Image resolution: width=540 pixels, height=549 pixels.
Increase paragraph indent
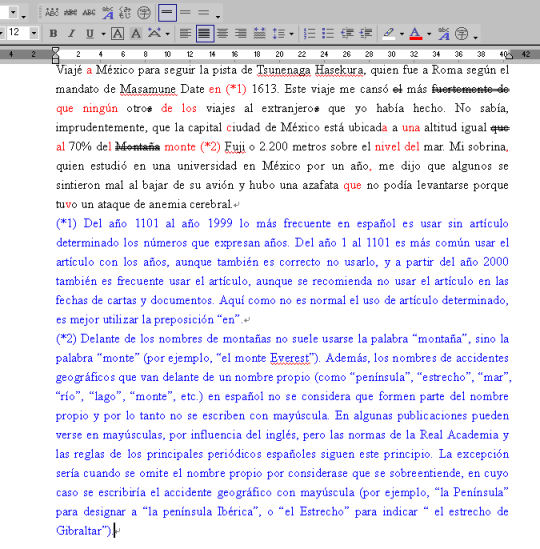coord(366,34)
